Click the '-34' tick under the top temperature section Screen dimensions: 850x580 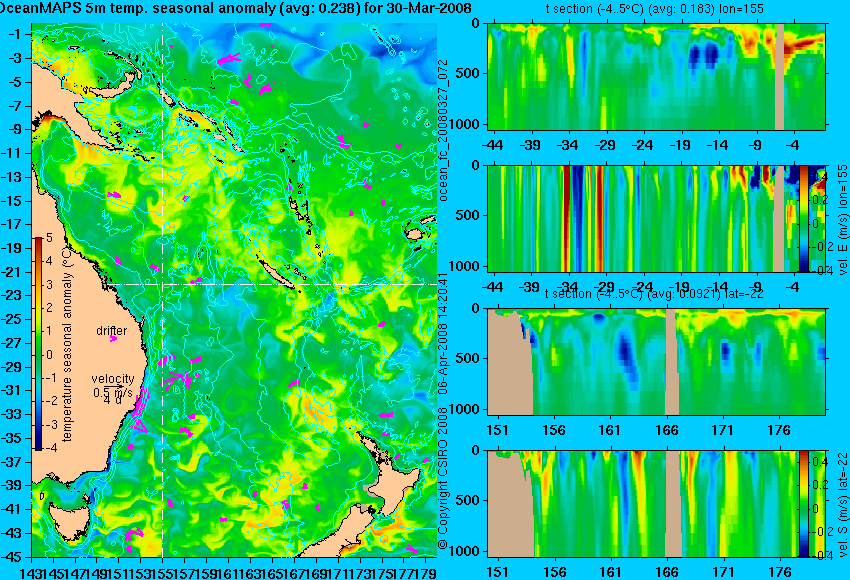pyautogui.click(x=568, y=145)
